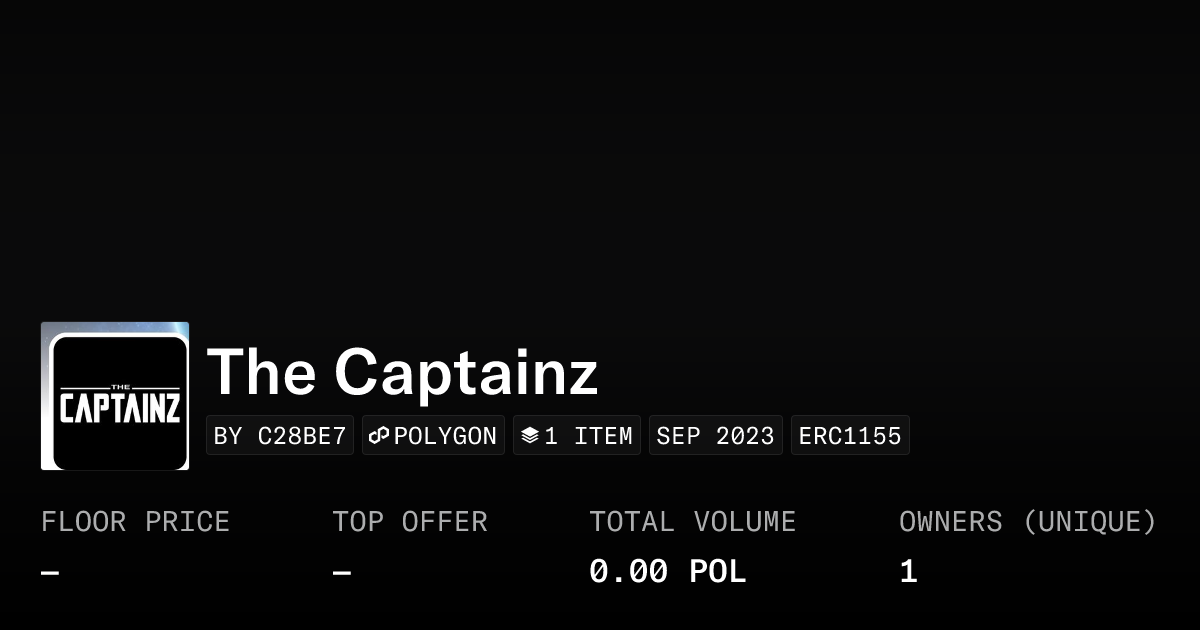Click the OWNERS word in stats
The image size is (1200, 630).
click(950, 522)
